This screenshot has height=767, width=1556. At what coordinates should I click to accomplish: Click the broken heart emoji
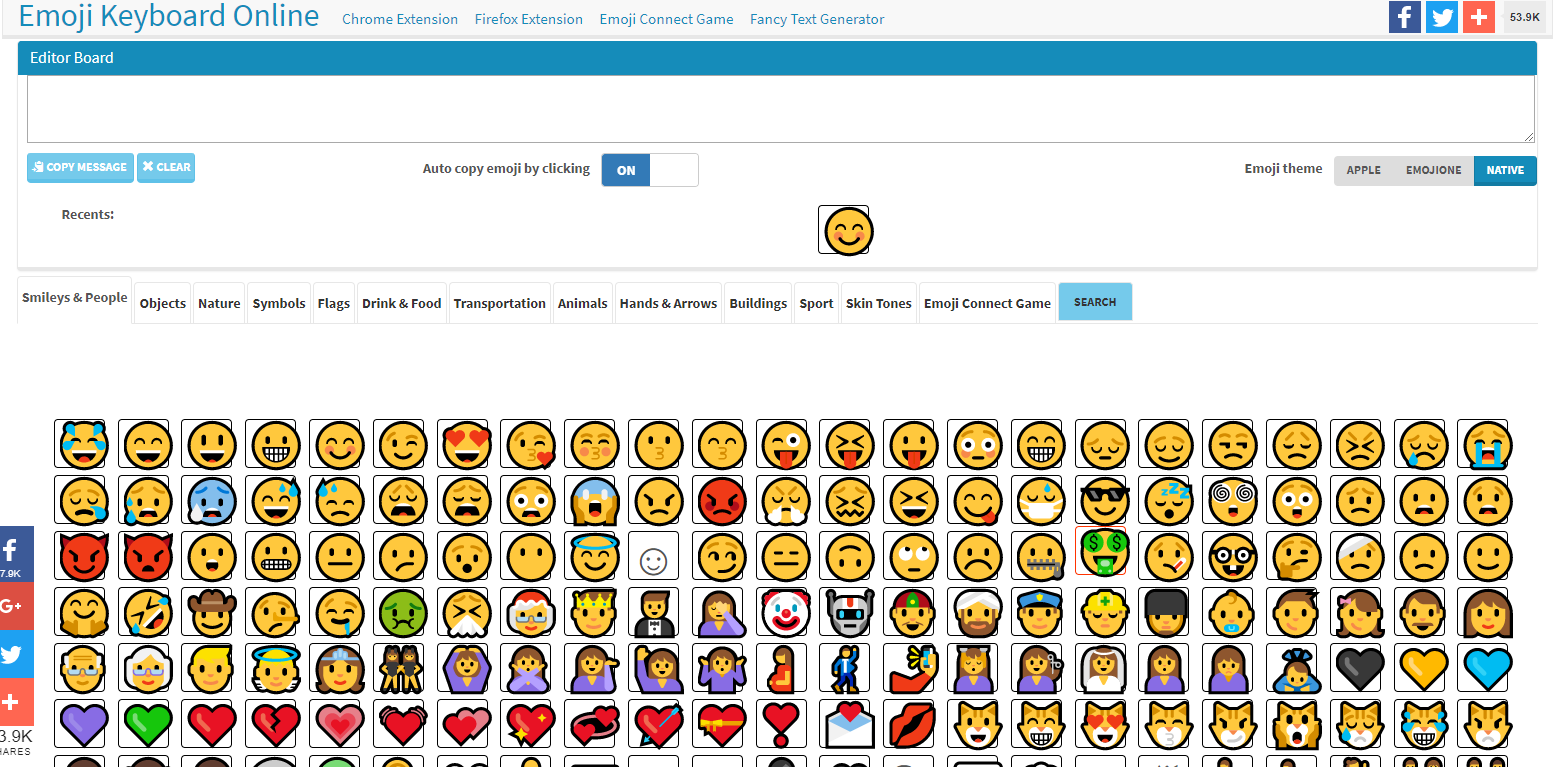pos(273,723)
